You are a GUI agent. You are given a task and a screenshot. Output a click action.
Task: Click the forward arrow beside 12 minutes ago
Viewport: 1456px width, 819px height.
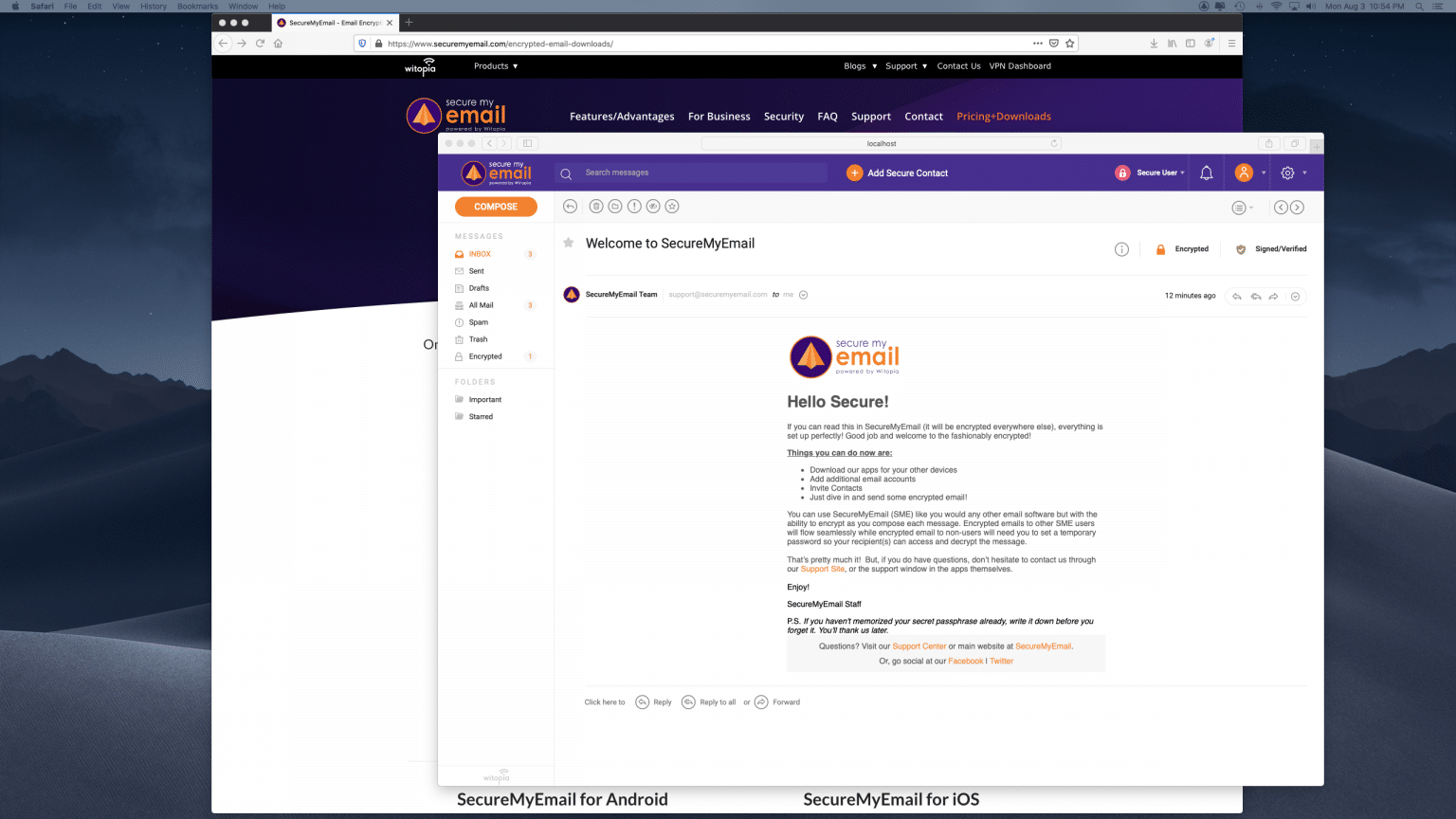coord(1273,297)
